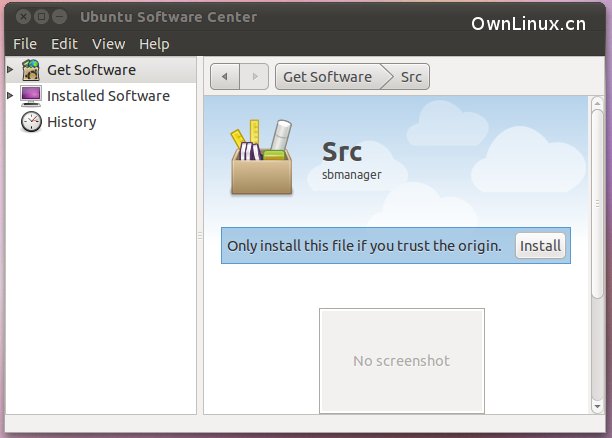Open the View menu
Image resolution: width=612 pixels, height=438 pixels.
pos(108,44)
